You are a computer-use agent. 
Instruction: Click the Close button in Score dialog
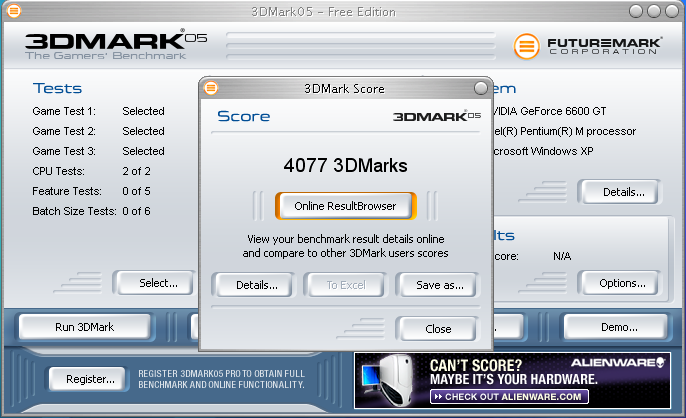(x=438, y=329)
